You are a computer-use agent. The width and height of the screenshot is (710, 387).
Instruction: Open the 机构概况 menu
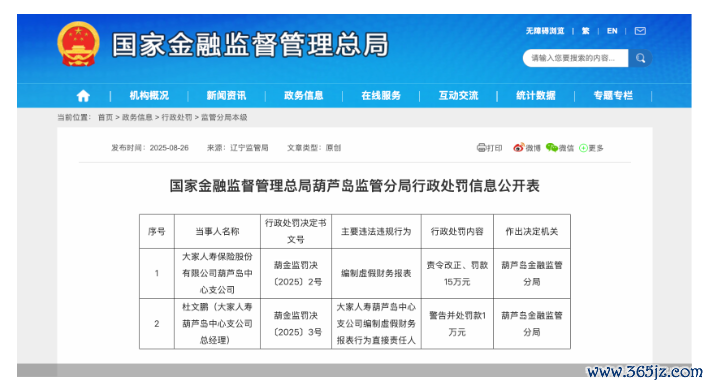click(149, 96)
